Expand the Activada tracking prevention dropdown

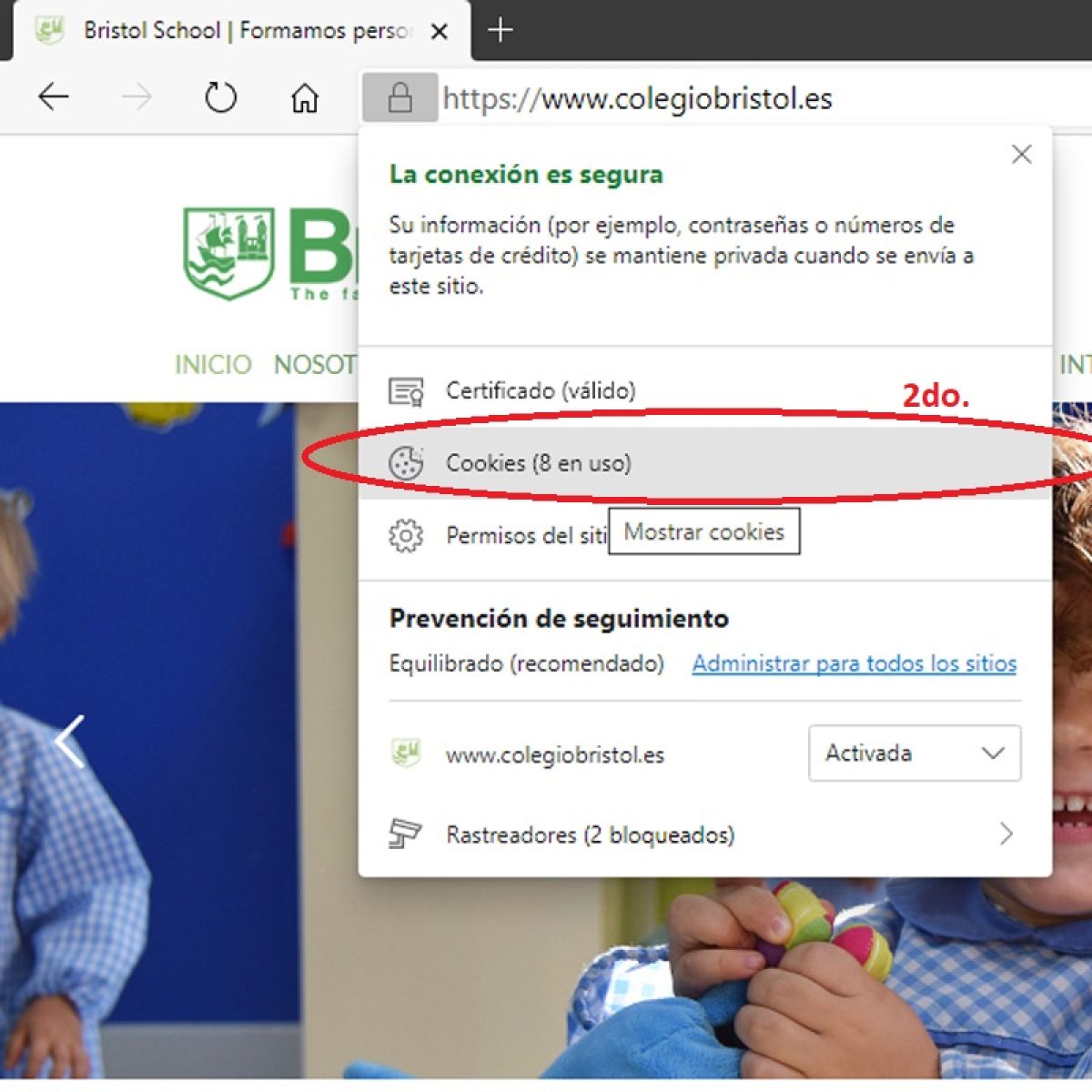coord(914,753)
